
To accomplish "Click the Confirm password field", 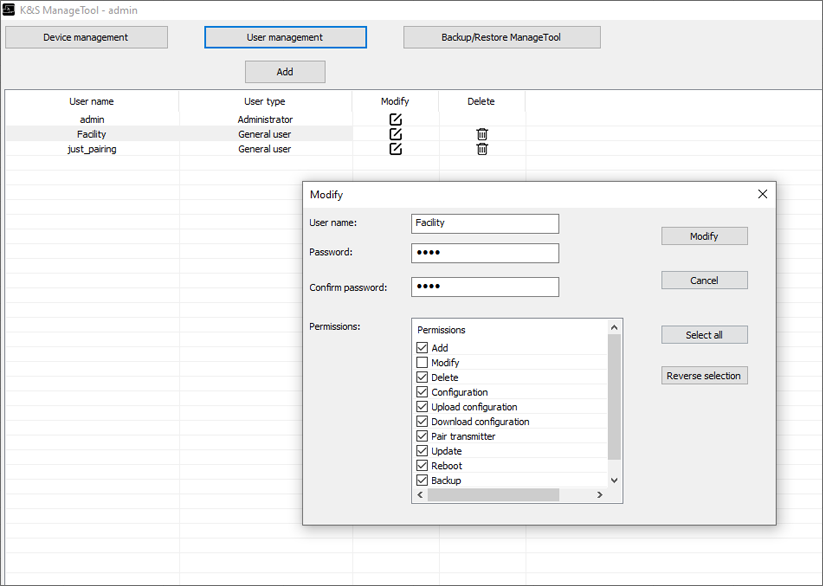I will (485, 287).
